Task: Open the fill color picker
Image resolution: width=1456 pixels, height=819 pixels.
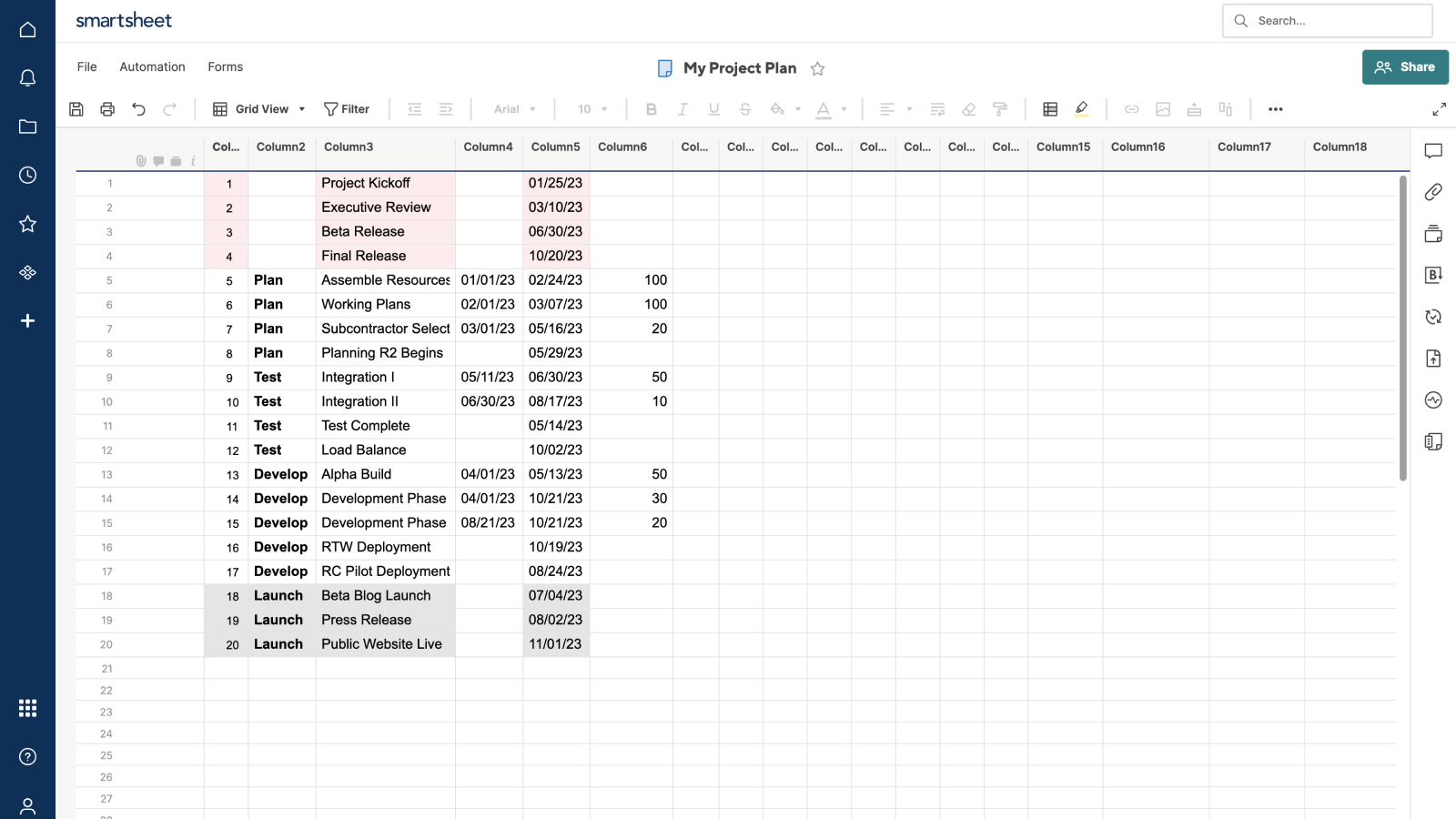Action: coord(778,108)
